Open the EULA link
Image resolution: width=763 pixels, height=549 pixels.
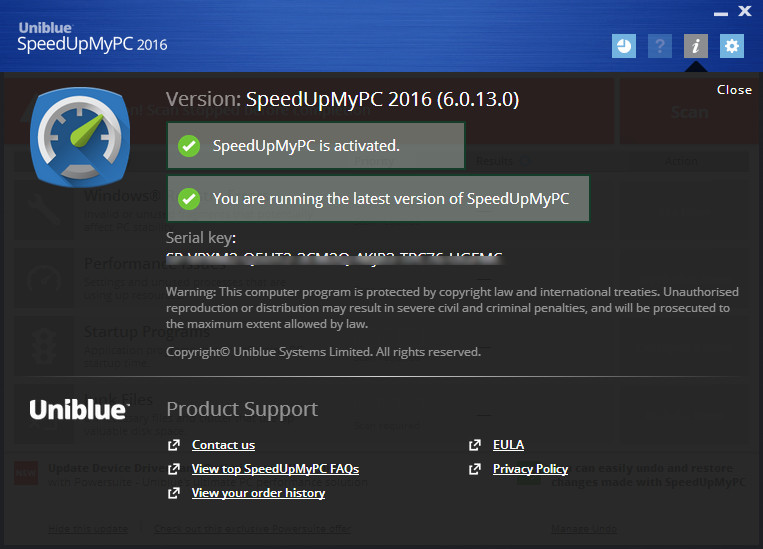tap(509, 445)
